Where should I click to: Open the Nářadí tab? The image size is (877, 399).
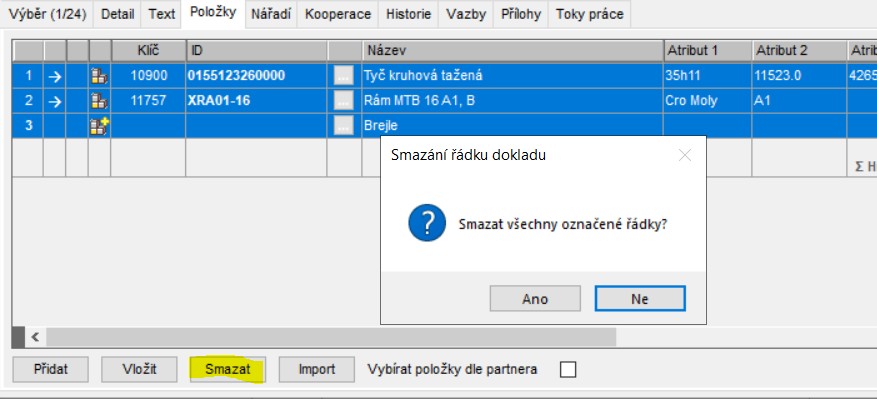(271, 14)
